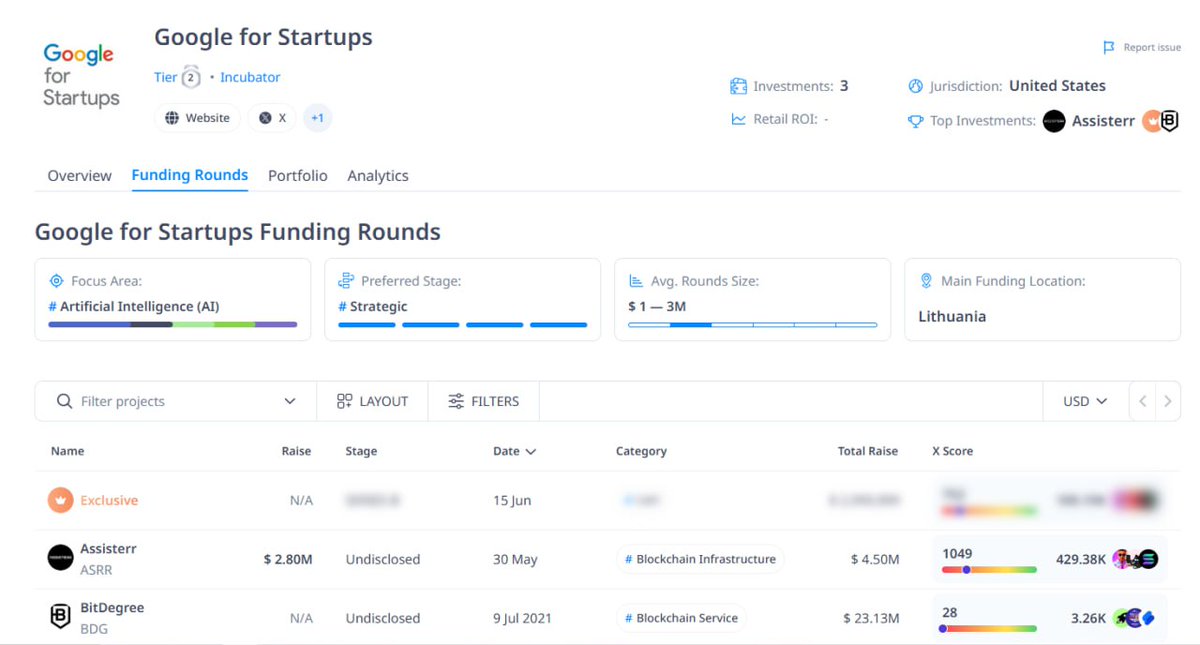Click the $ 23.13M total raise value
Image resolution: width=1200 pixels, height=645 pixels.
pos(871,618)
